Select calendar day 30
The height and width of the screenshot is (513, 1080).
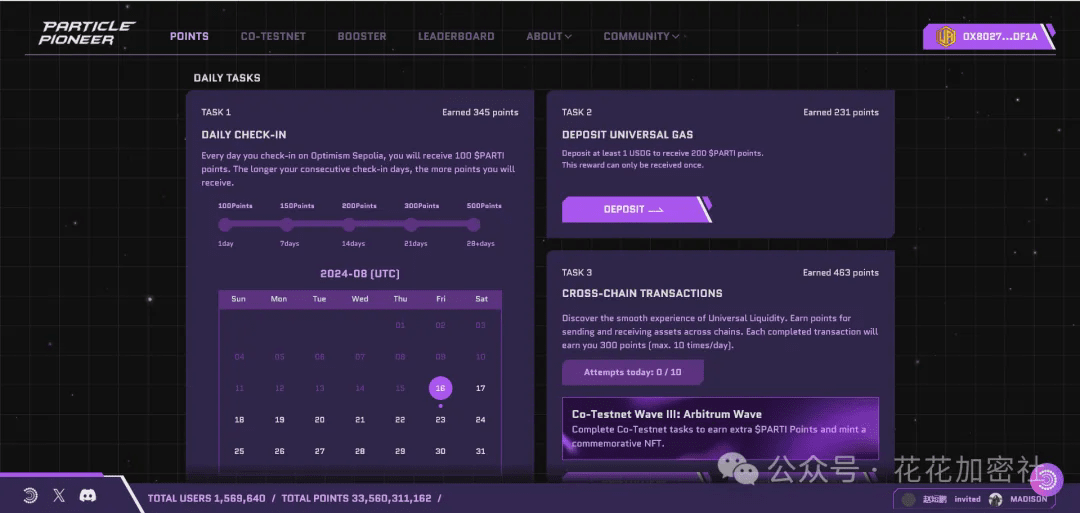point(440,452)
